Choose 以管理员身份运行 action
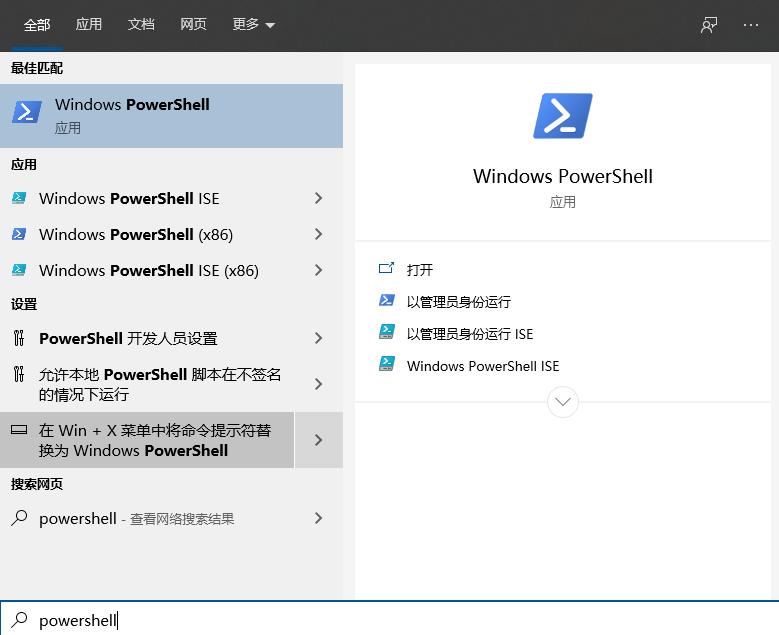This screenshot has width=779, height=635. click(459, 302)
